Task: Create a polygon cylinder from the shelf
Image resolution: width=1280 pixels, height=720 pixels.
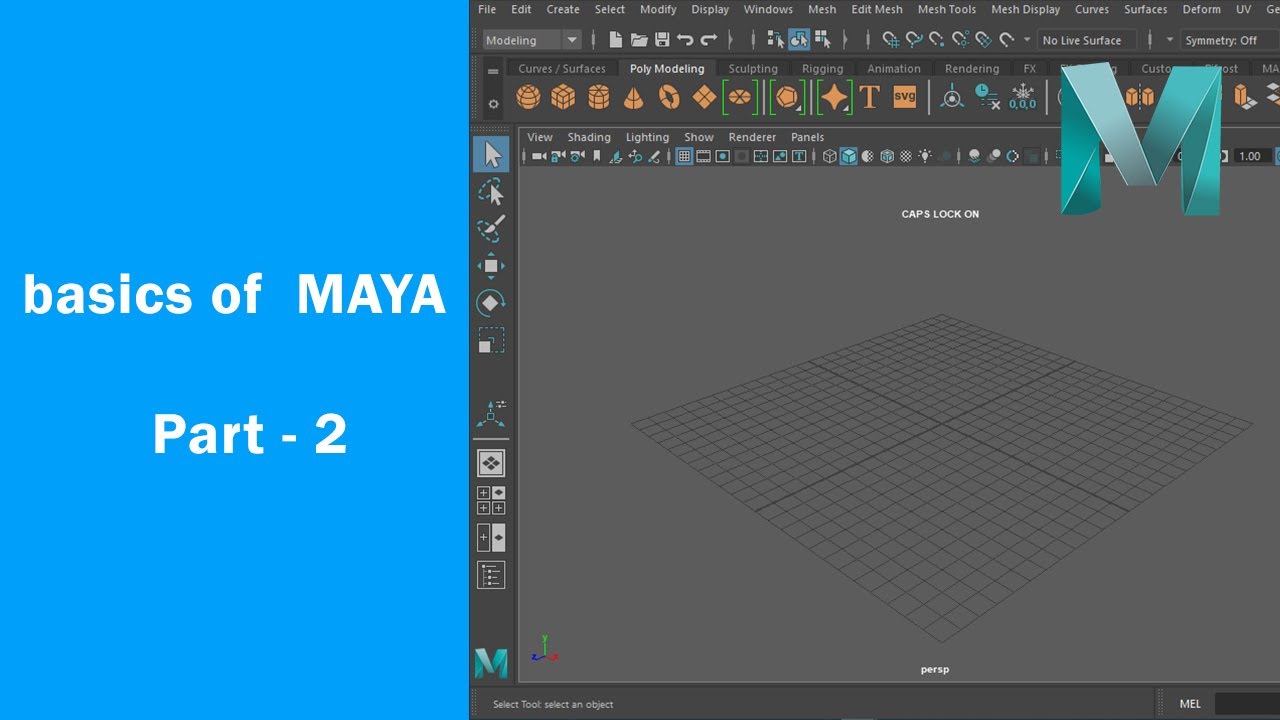Action: tap(599, 97)
